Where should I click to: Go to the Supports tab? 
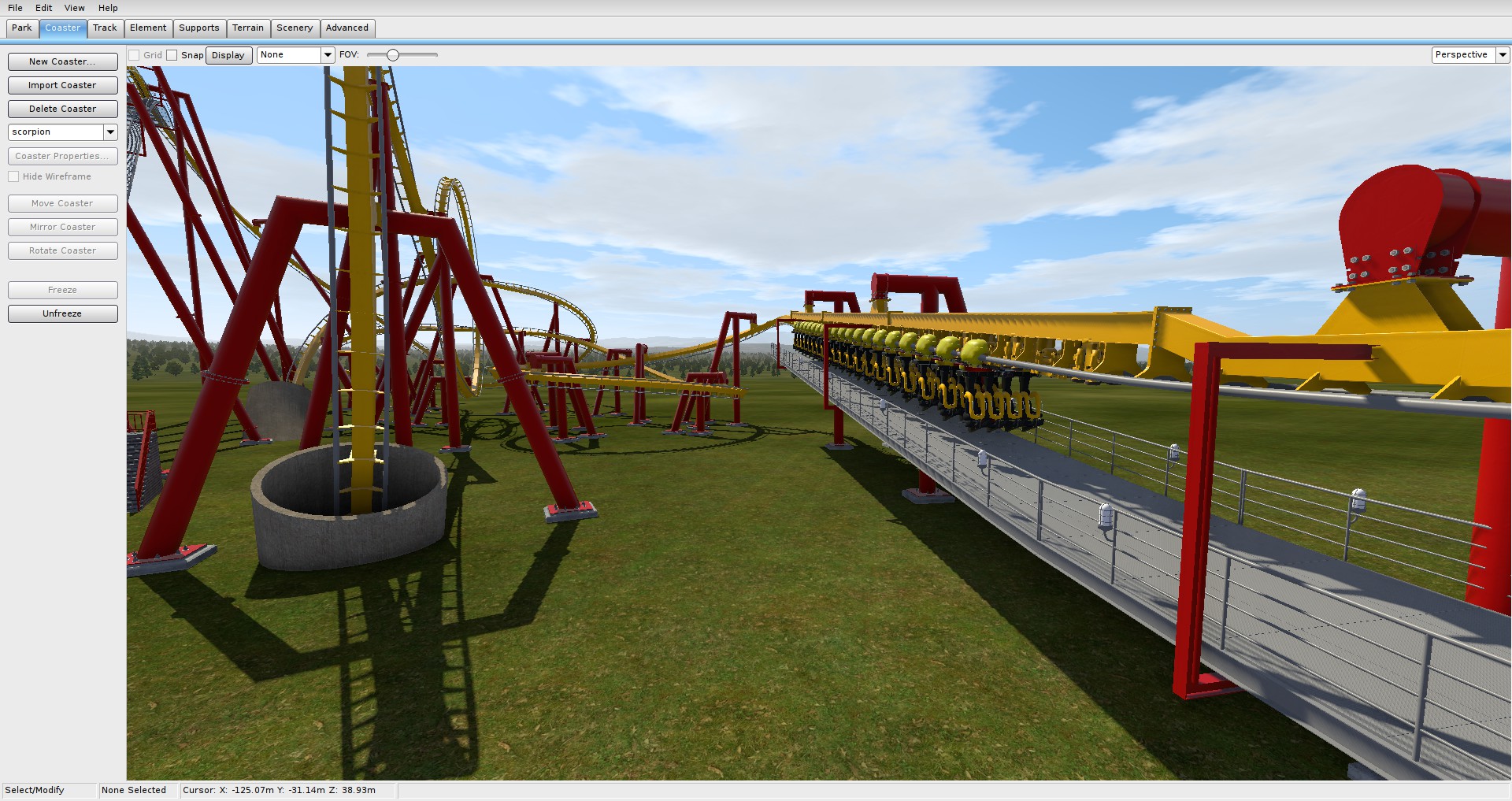(199, 28)
